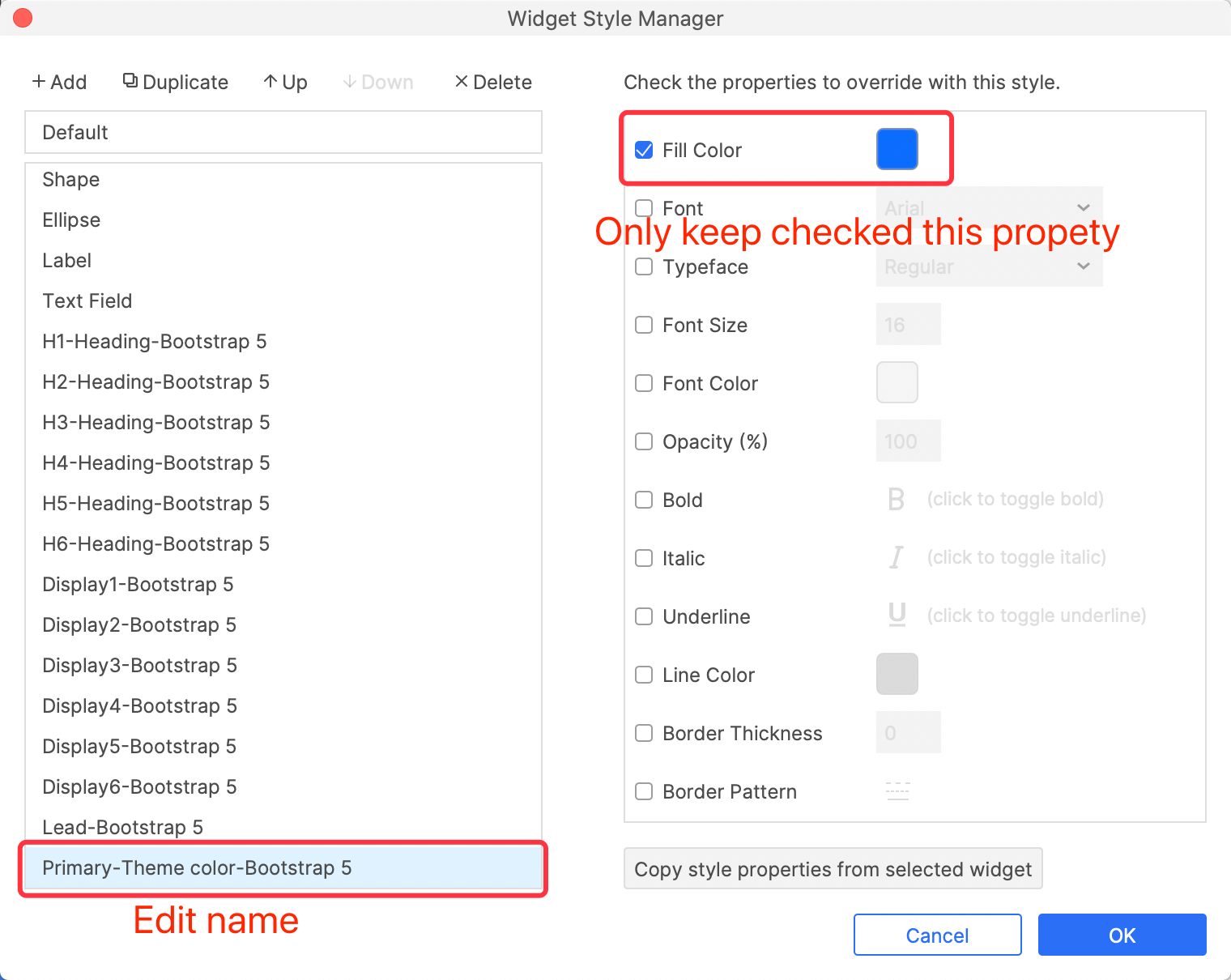Check the Opacity (%) property
Image resolution: width=1231 pixels, height=980 pixels.
(644, 441)
